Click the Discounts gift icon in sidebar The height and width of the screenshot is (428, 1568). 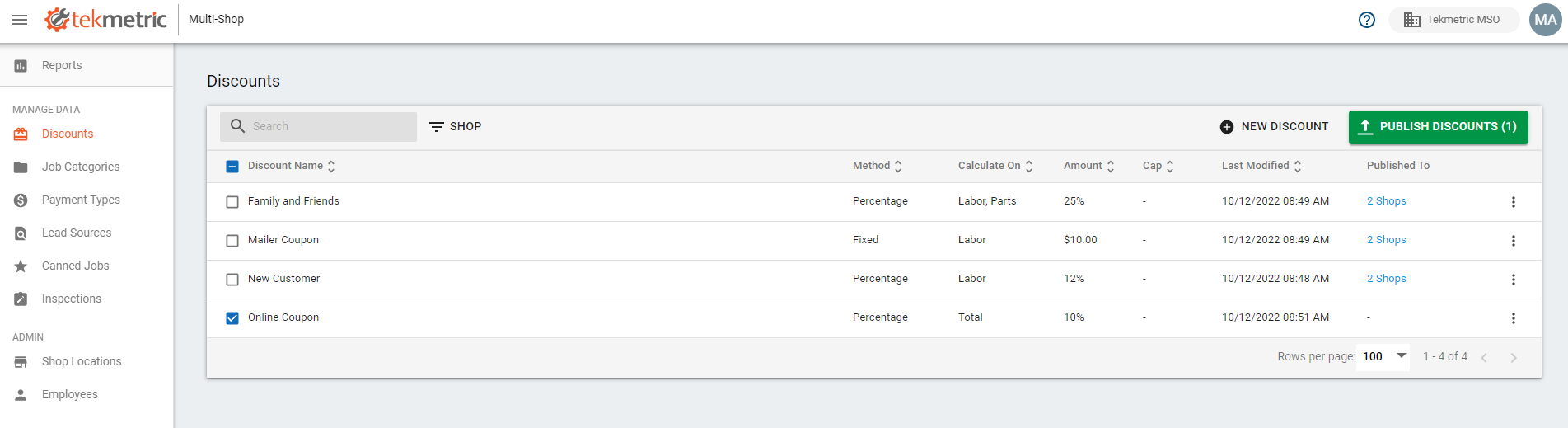click(x=21, y=134)
